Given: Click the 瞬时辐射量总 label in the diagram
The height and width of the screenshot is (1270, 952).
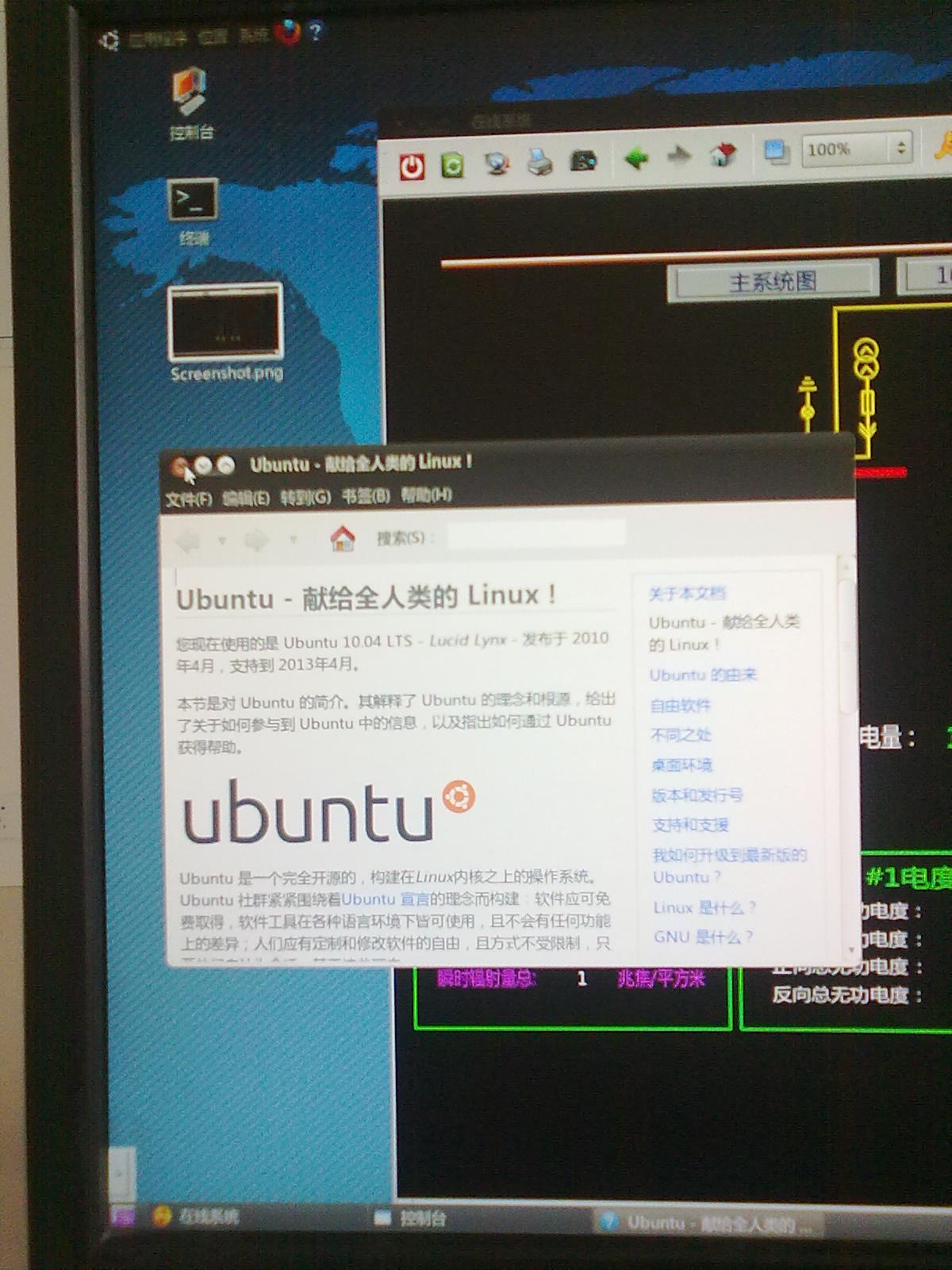Looking at the screenshot, I should click(x=487, y=979).
